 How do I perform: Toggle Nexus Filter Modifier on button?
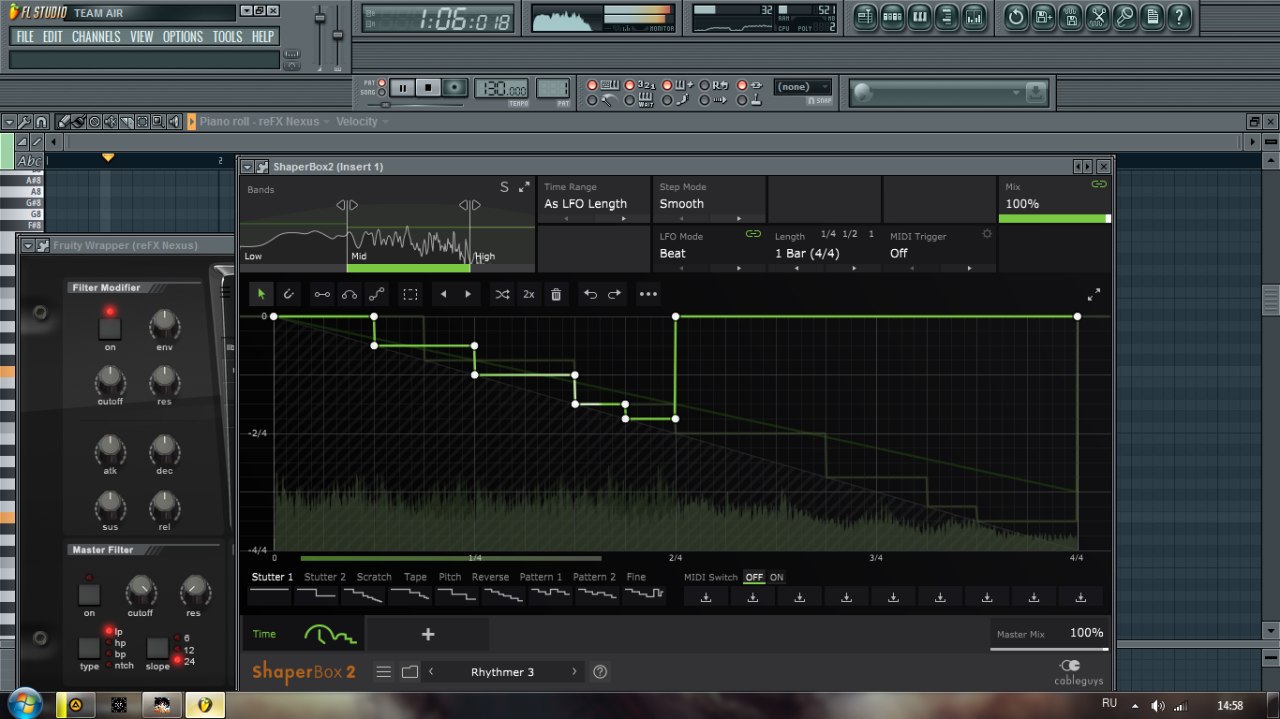110,328
